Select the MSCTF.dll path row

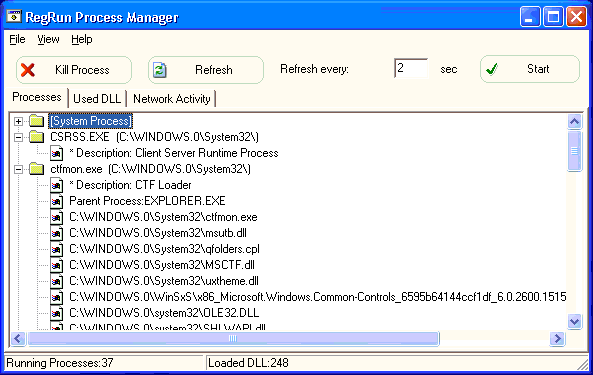pos(162,265)
